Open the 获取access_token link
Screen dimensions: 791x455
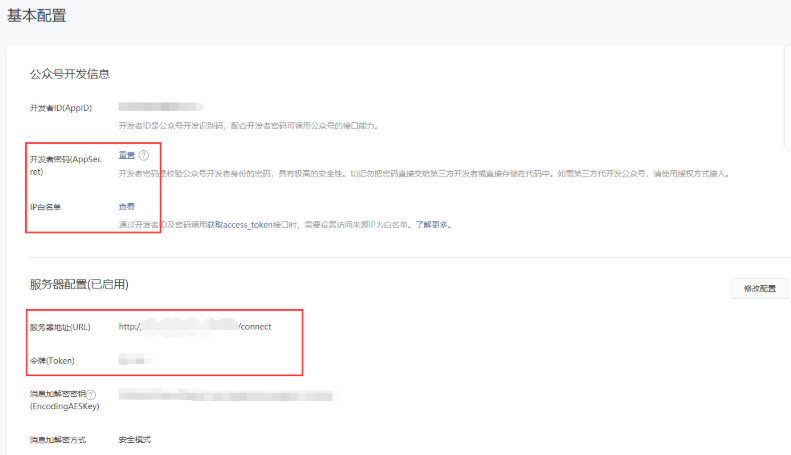tap(240, 224)
